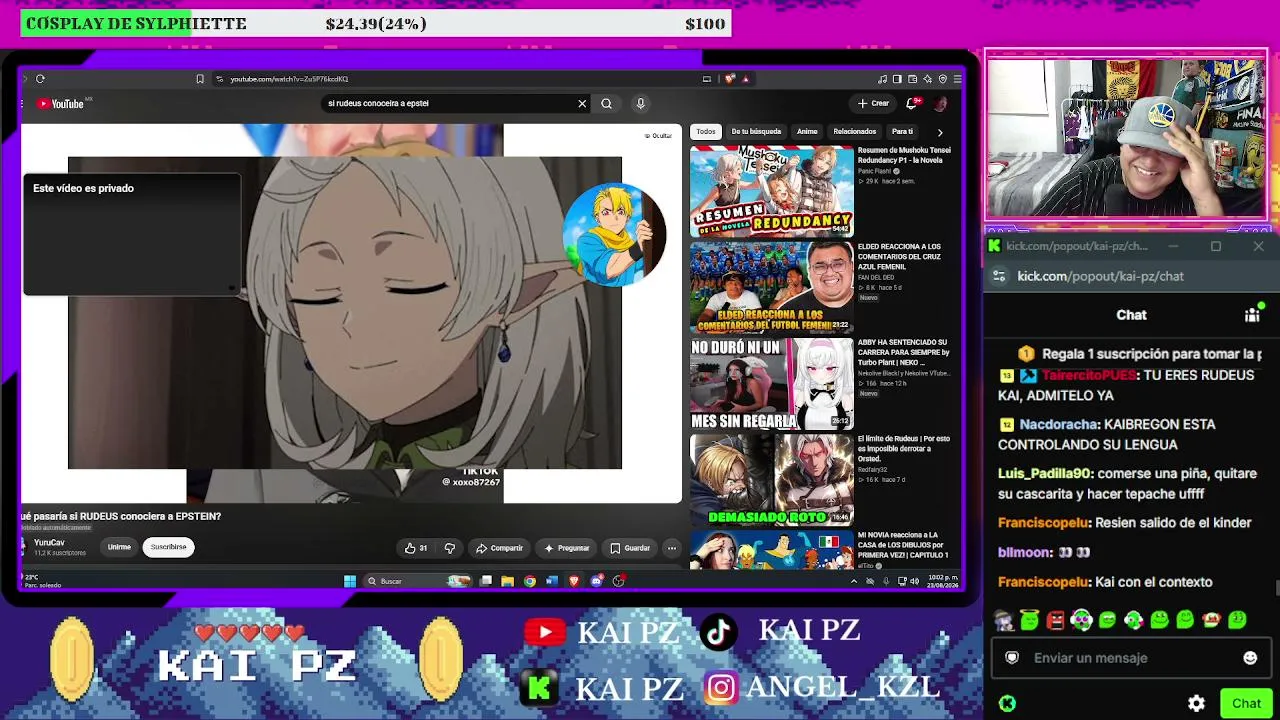Viewport: 1280px width, 720px height.
Task: Click the Unirme channel membership button
Action: click(x=119, y=547)
